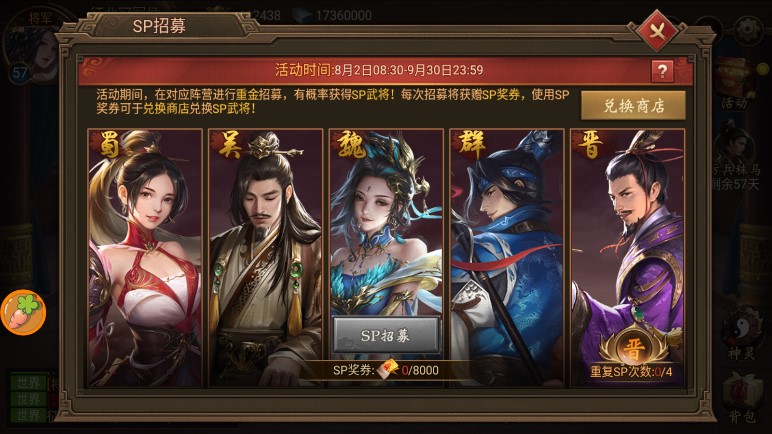Tap the carrot clover floating icon
Viewport: 772px width, 434px height.
coord(24,312)
